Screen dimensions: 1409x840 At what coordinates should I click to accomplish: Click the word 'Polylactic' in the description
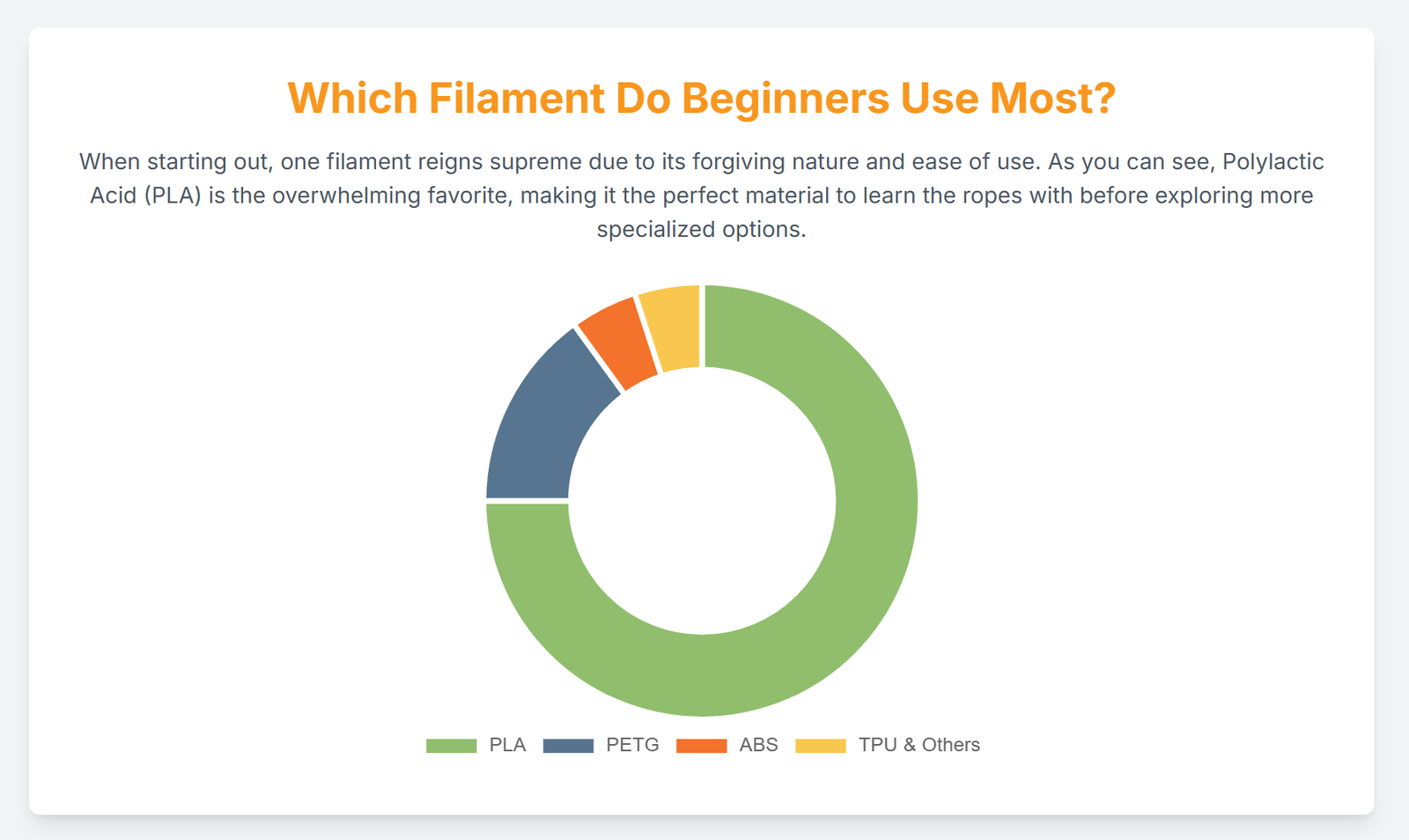point(1273,162)
